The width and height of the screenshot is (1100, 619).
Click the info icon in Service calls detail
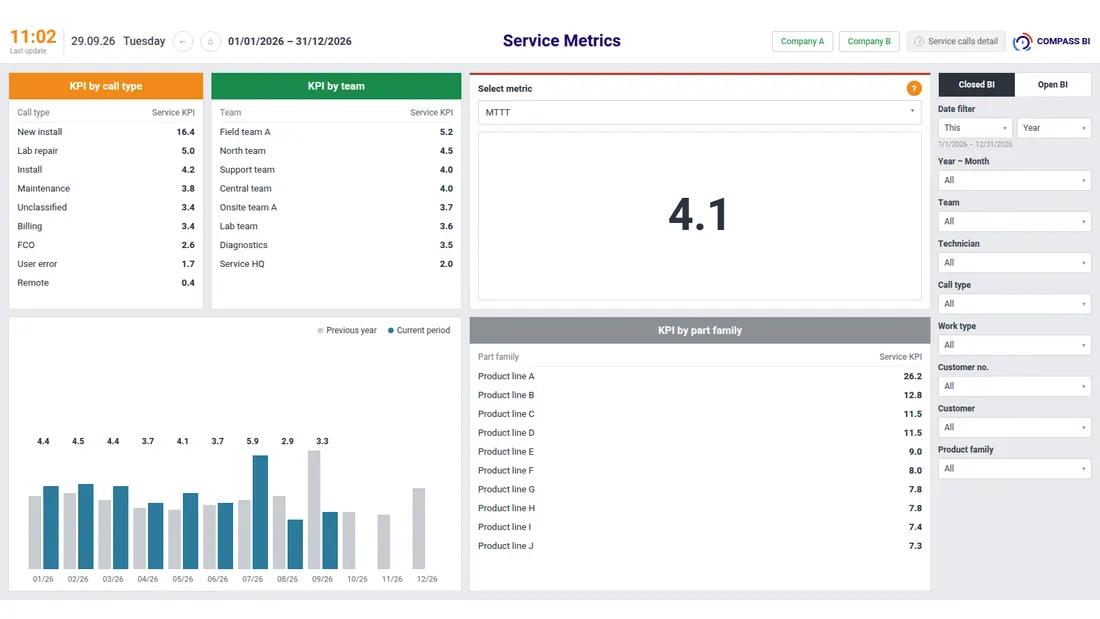pyautogui.click(x=918, y=41)
